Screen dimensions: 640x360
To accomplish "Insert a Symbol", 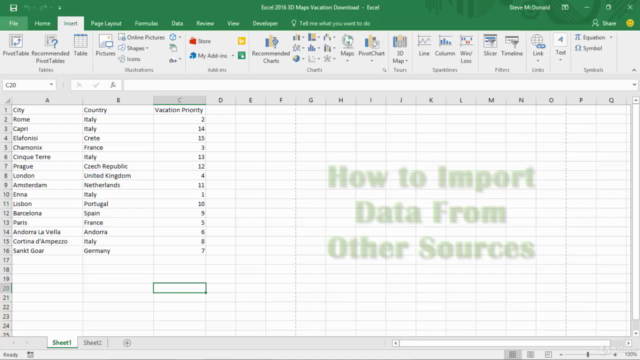I will 589,48.
